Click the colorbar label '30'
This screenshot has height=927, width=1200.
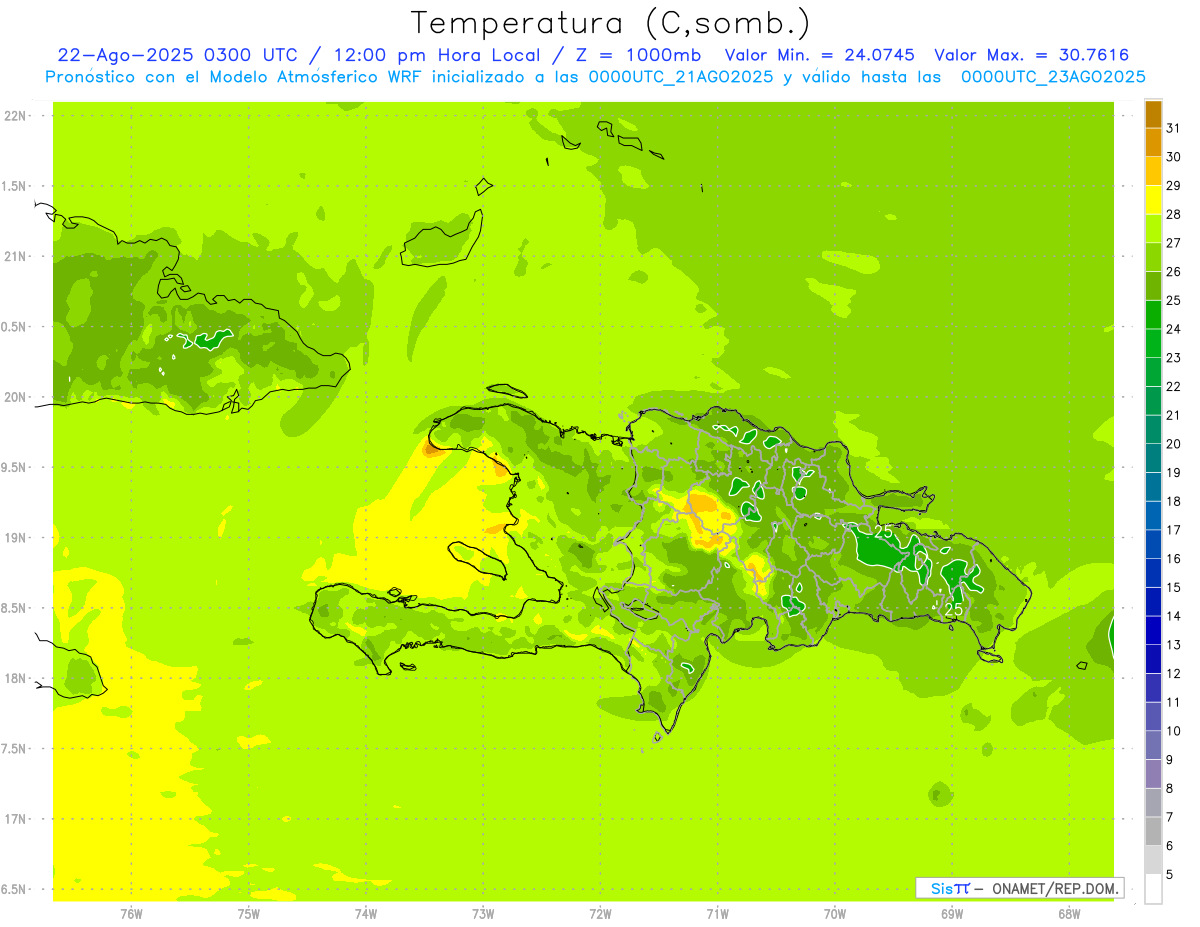click(x=1174, y=157)
